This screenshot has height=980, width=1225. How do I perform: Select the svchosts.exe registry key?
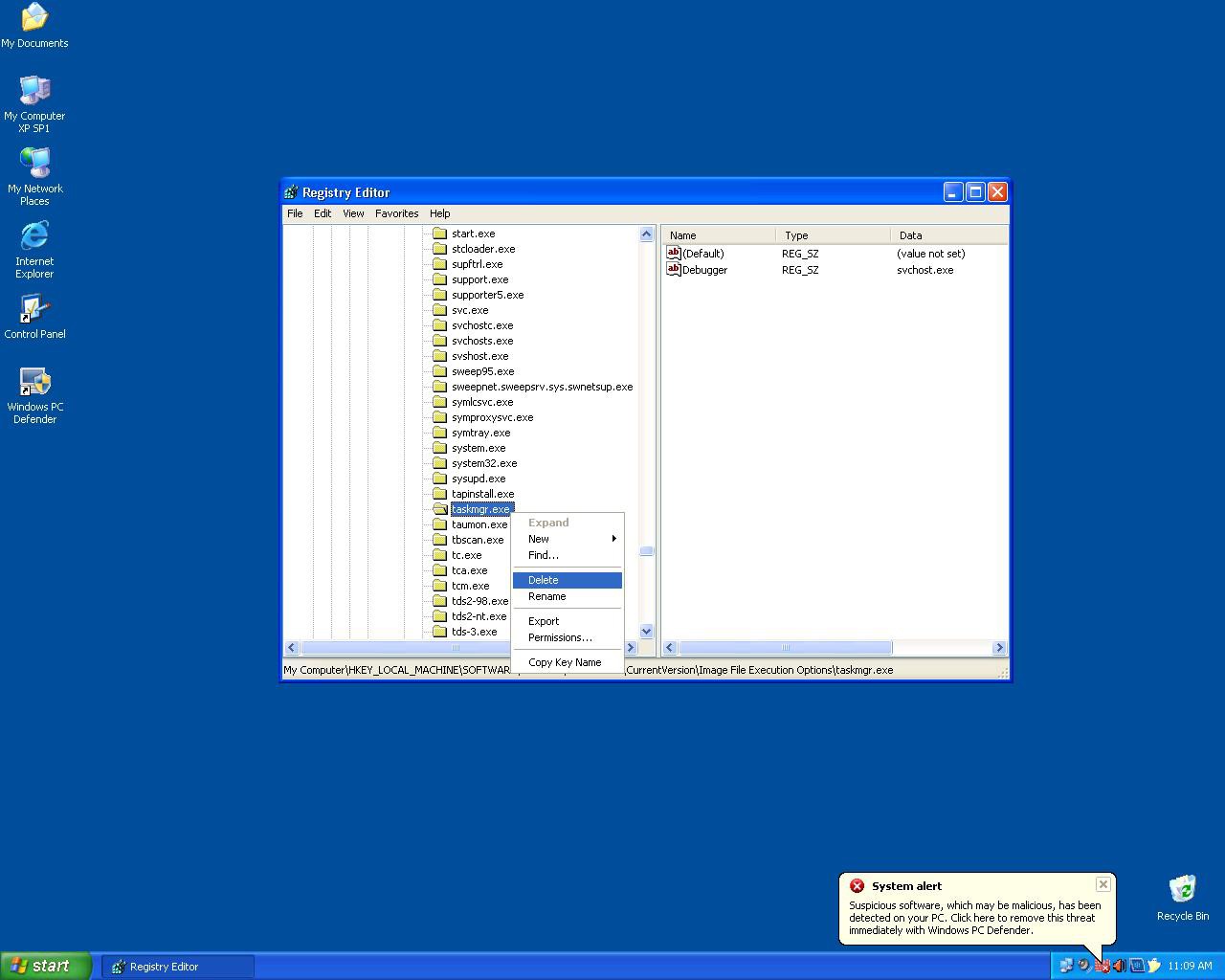click(482, 341)
